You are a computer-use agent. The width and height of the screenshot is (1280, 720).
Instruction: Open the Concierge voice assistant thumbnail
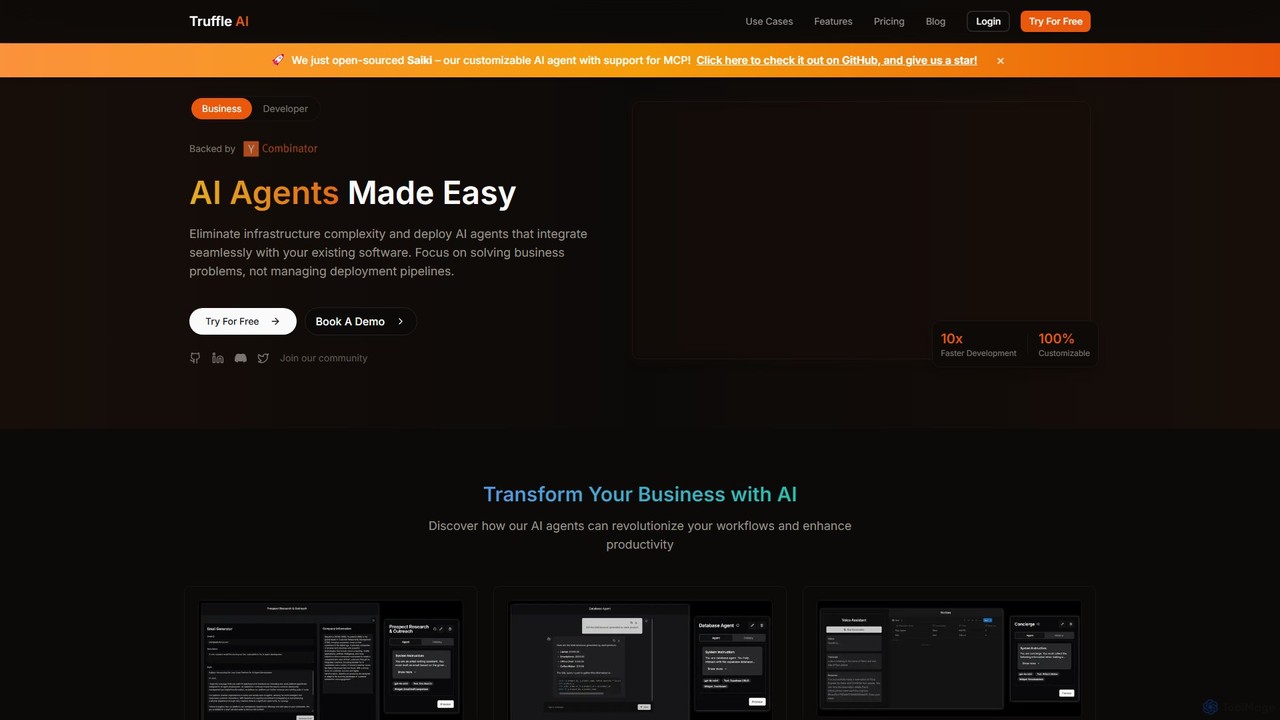coord(949,657)
